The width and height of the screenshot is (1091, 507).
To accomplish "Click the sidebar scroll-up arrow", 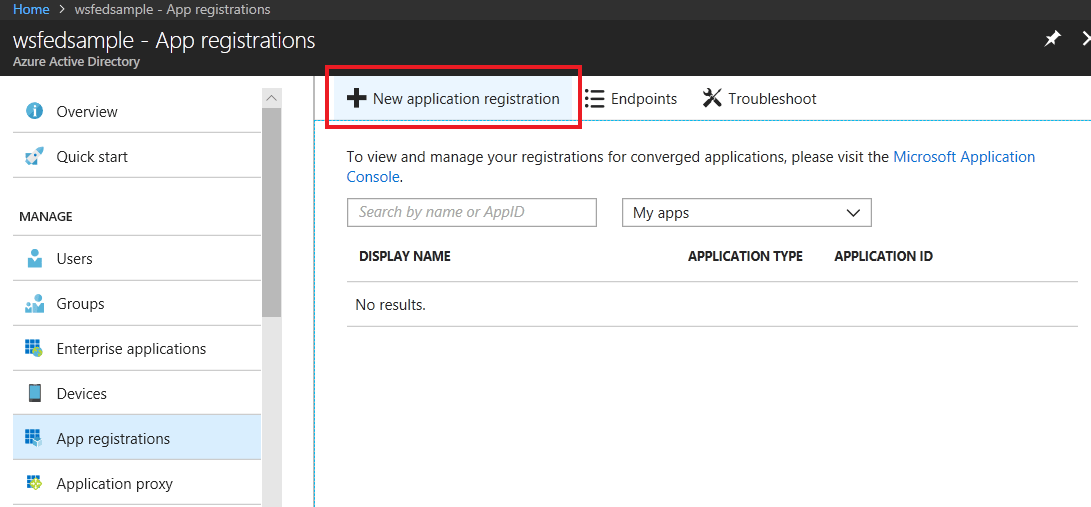I will pyautogui.click(x=271, y=98).
